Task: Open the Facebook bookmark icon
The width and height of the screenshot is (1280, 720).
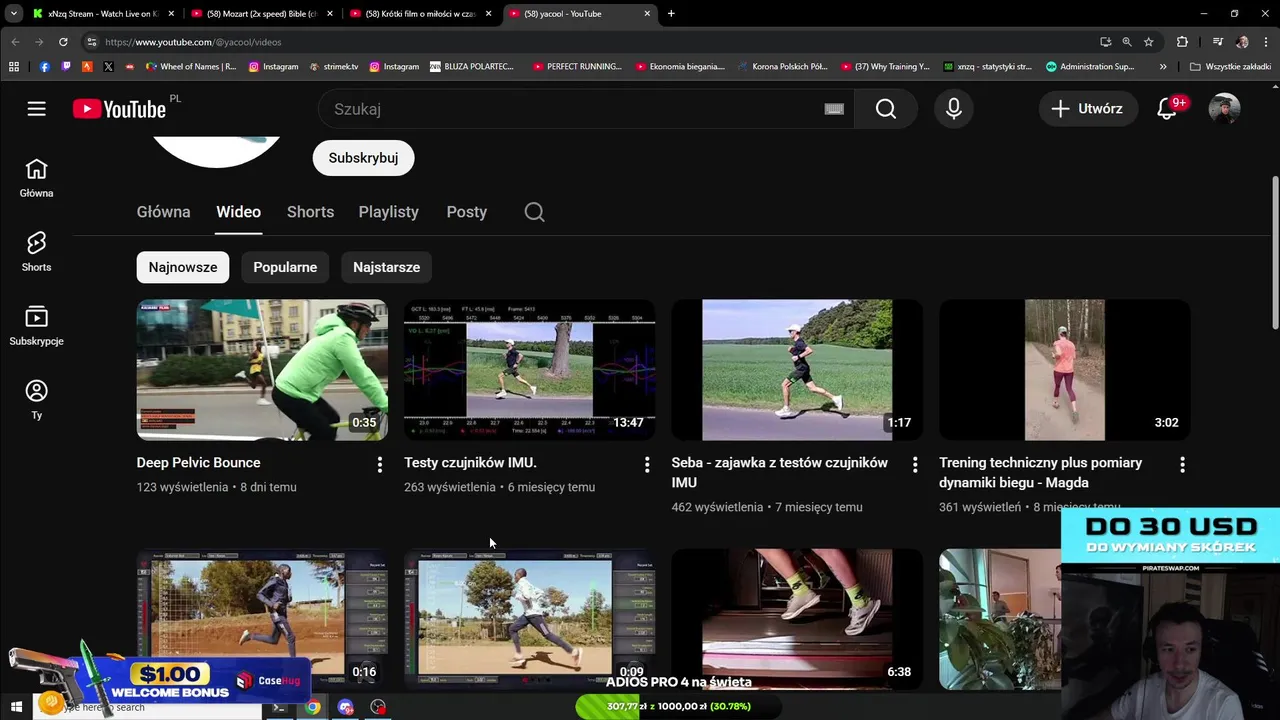Action: (45, 67)
